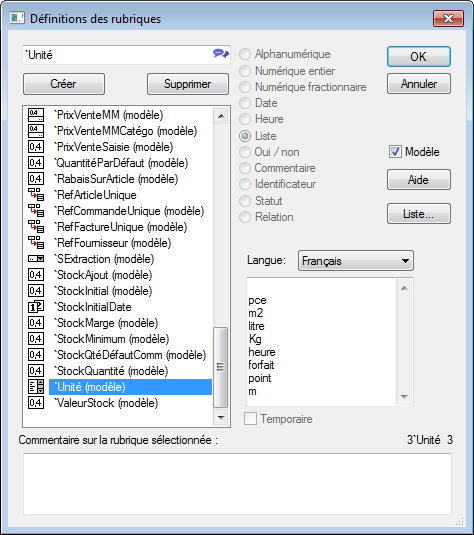Toggle the Modèle checkbox

click(x=395, y=152)
